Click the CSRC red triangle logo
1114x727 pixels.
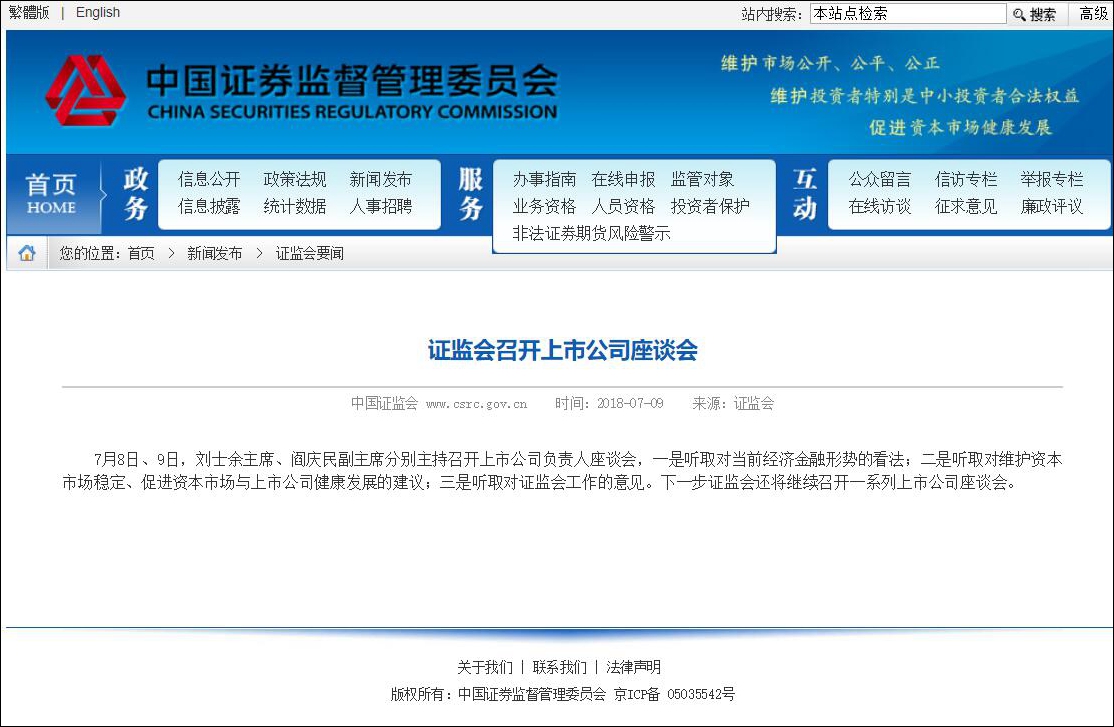85,91
